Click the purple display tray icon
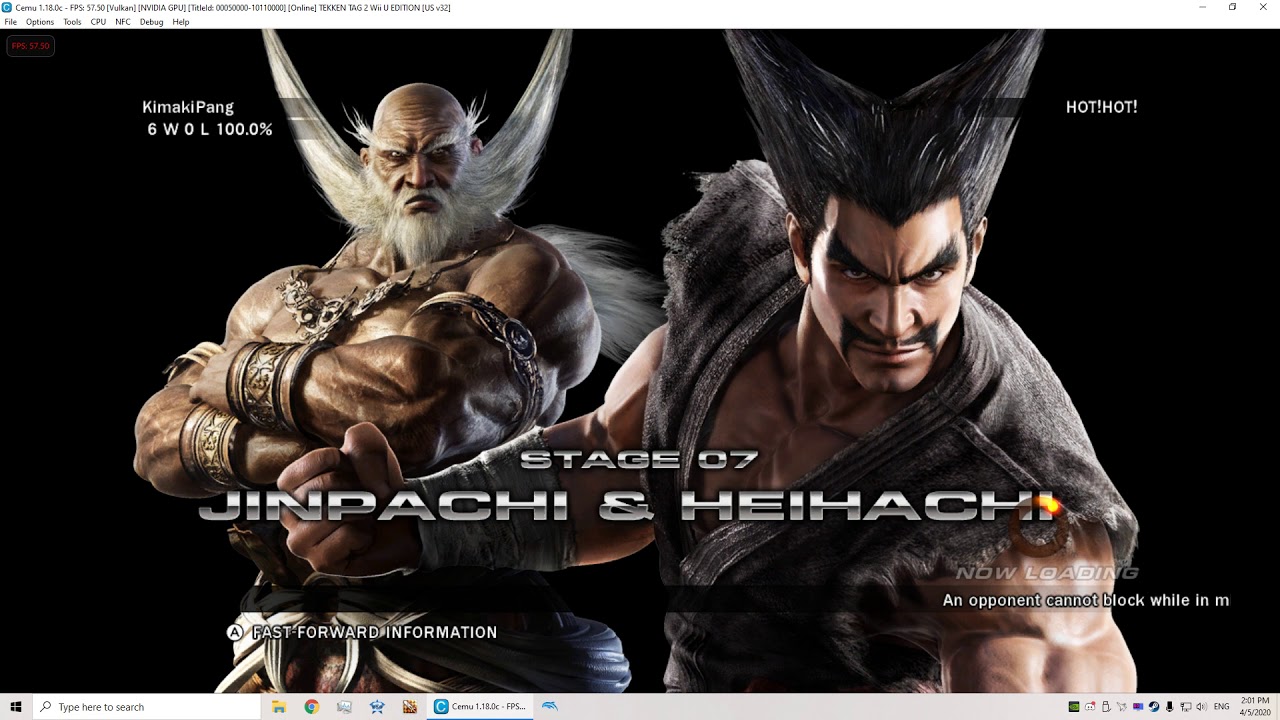The width and height of the screenshot is (1280, 720). (x=1138, y=707)
